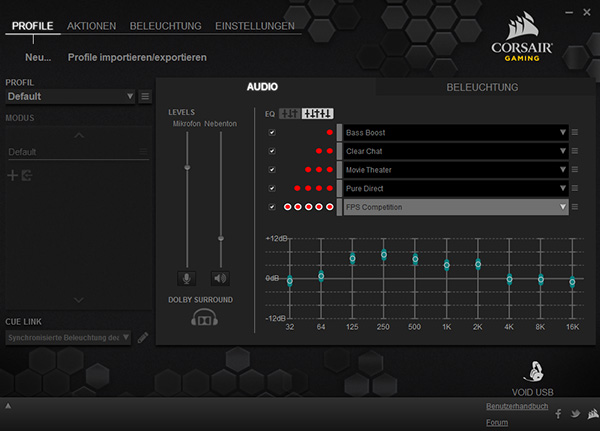Import mode using arrow icon
The image size is (600, 431).
[26, 175]
